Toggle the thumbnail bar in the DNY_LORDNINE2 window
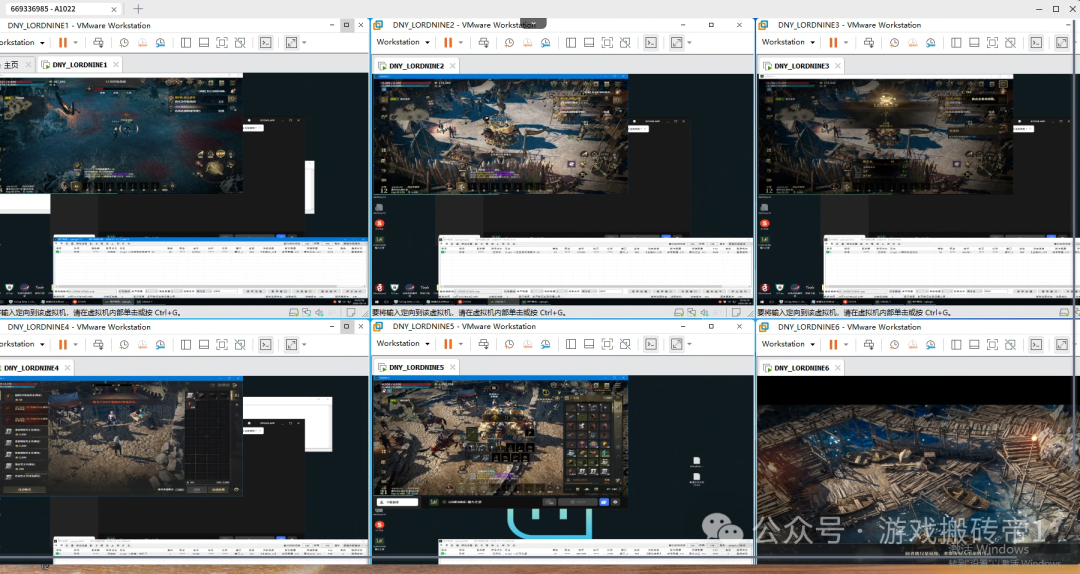The image size is (1080, 574). point(589,43)
